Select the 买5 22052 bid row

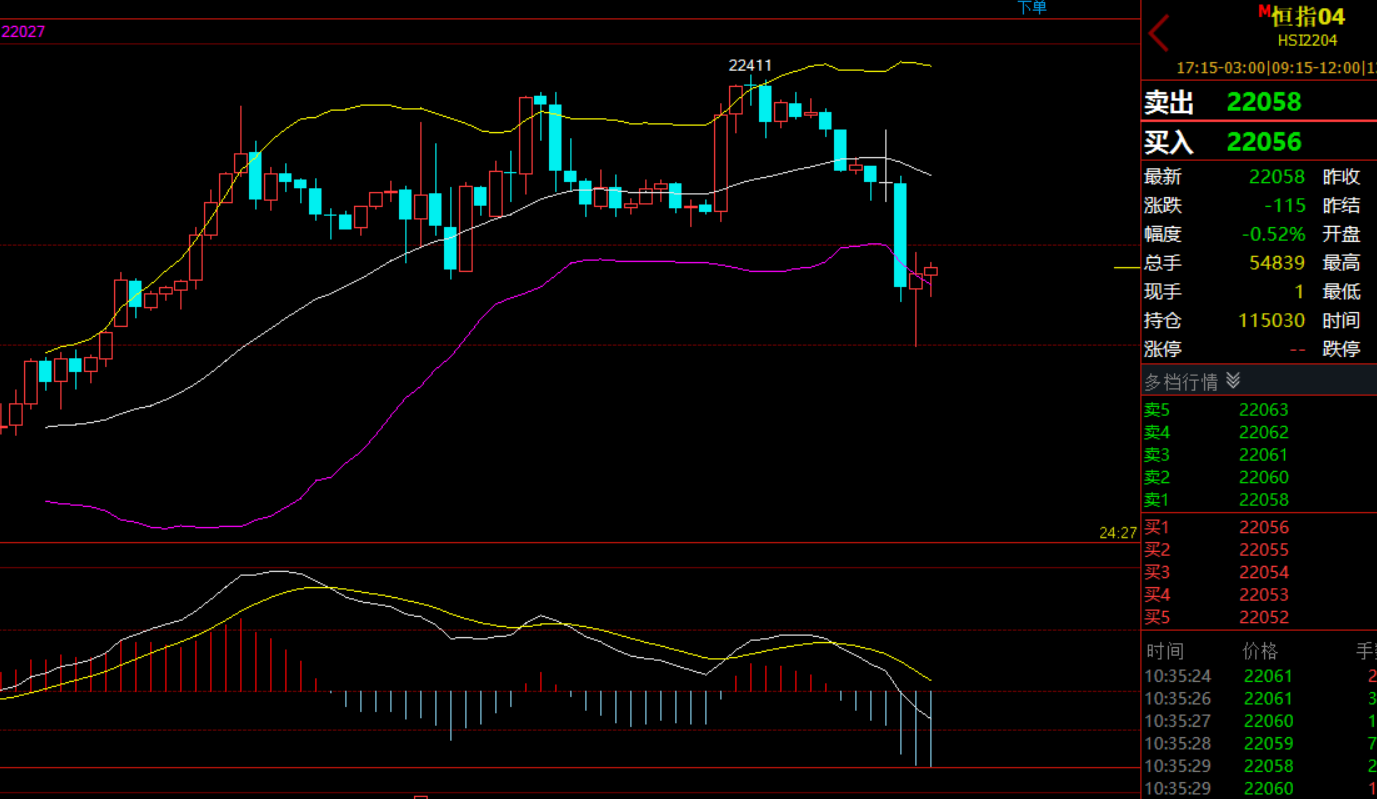tap(1259, 618)
